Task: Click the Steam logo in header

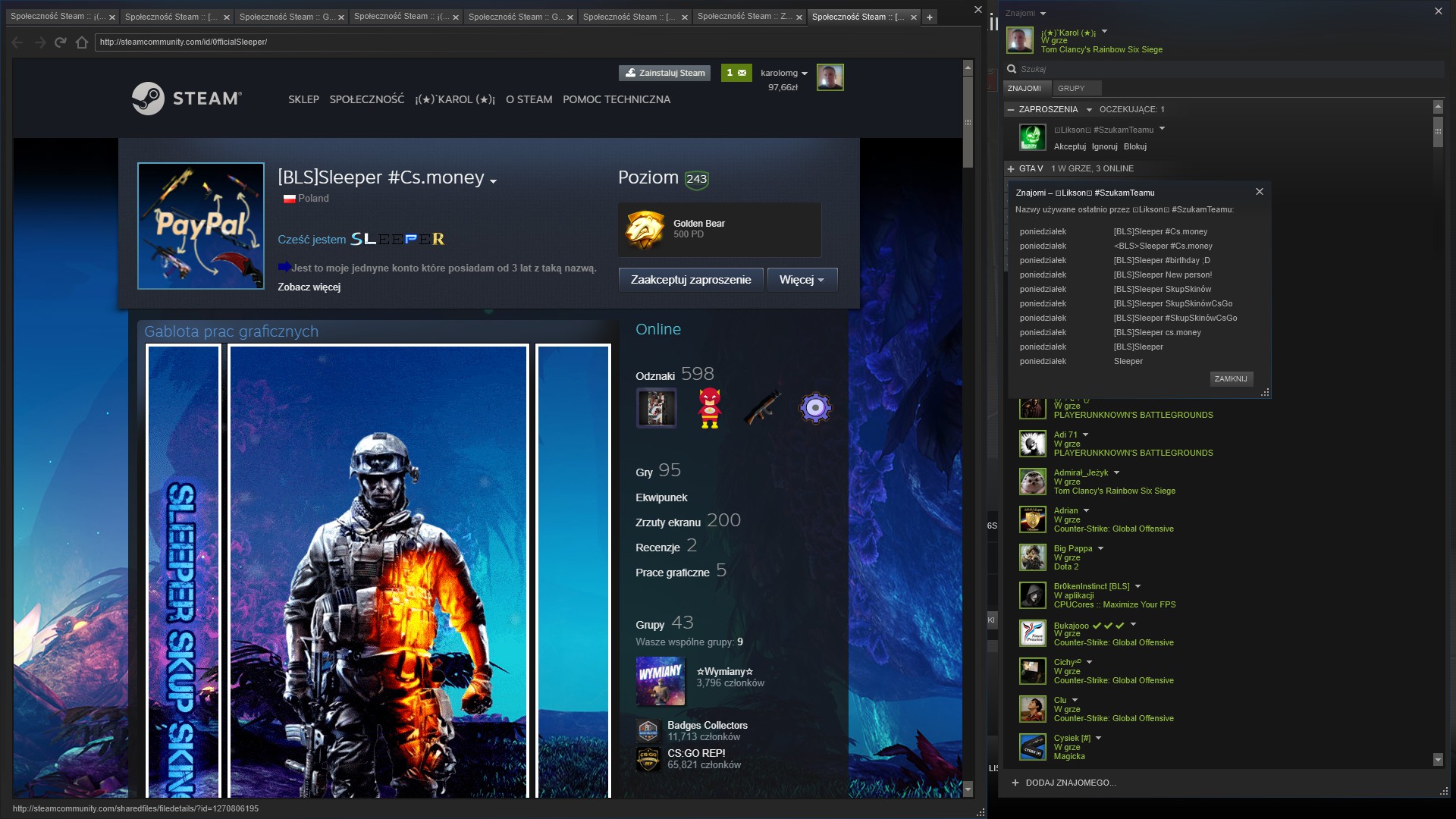Action: click(187, 99)
